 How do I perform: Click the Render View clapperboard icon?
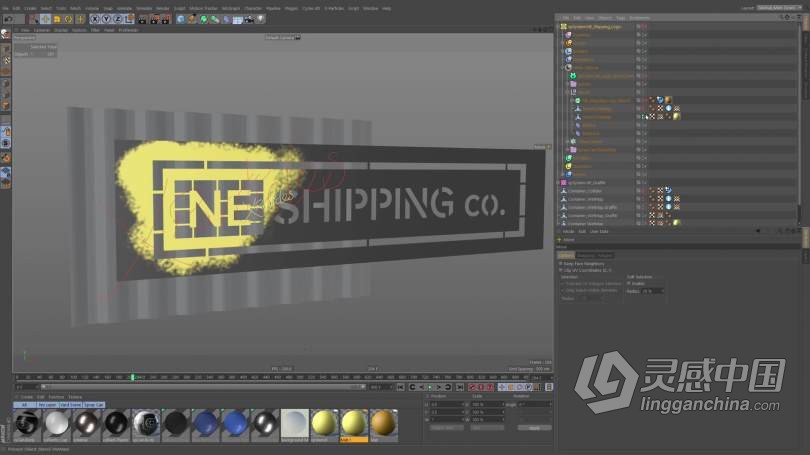click(143, 19)
